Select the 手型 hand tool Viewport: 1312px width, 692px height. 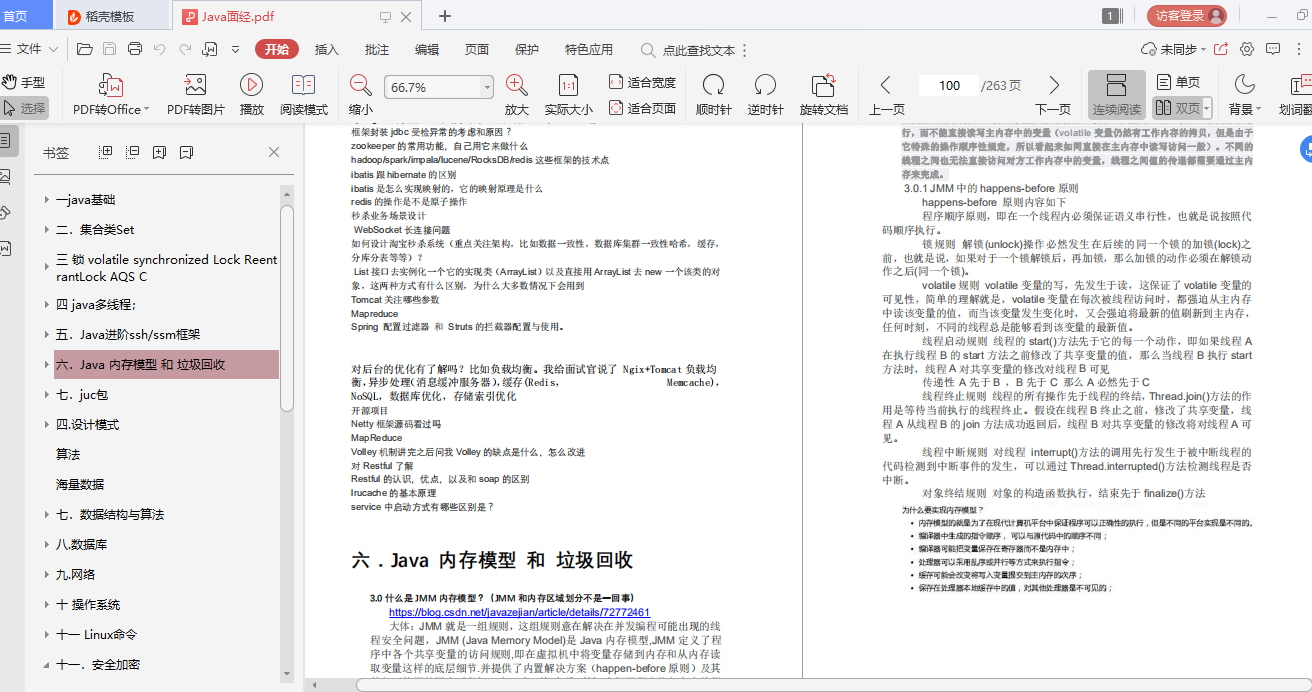tap(23, 82)
